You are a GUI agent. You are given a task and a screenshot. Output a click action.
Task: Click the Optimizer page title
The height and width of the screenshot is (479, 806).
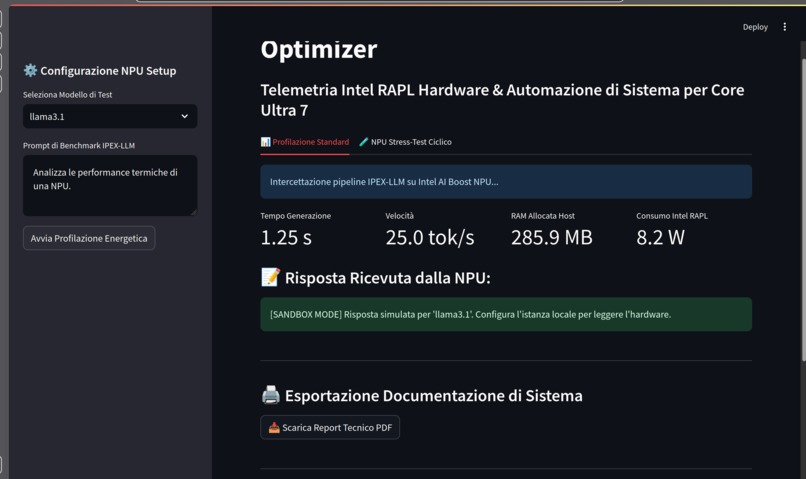point(319,50)
